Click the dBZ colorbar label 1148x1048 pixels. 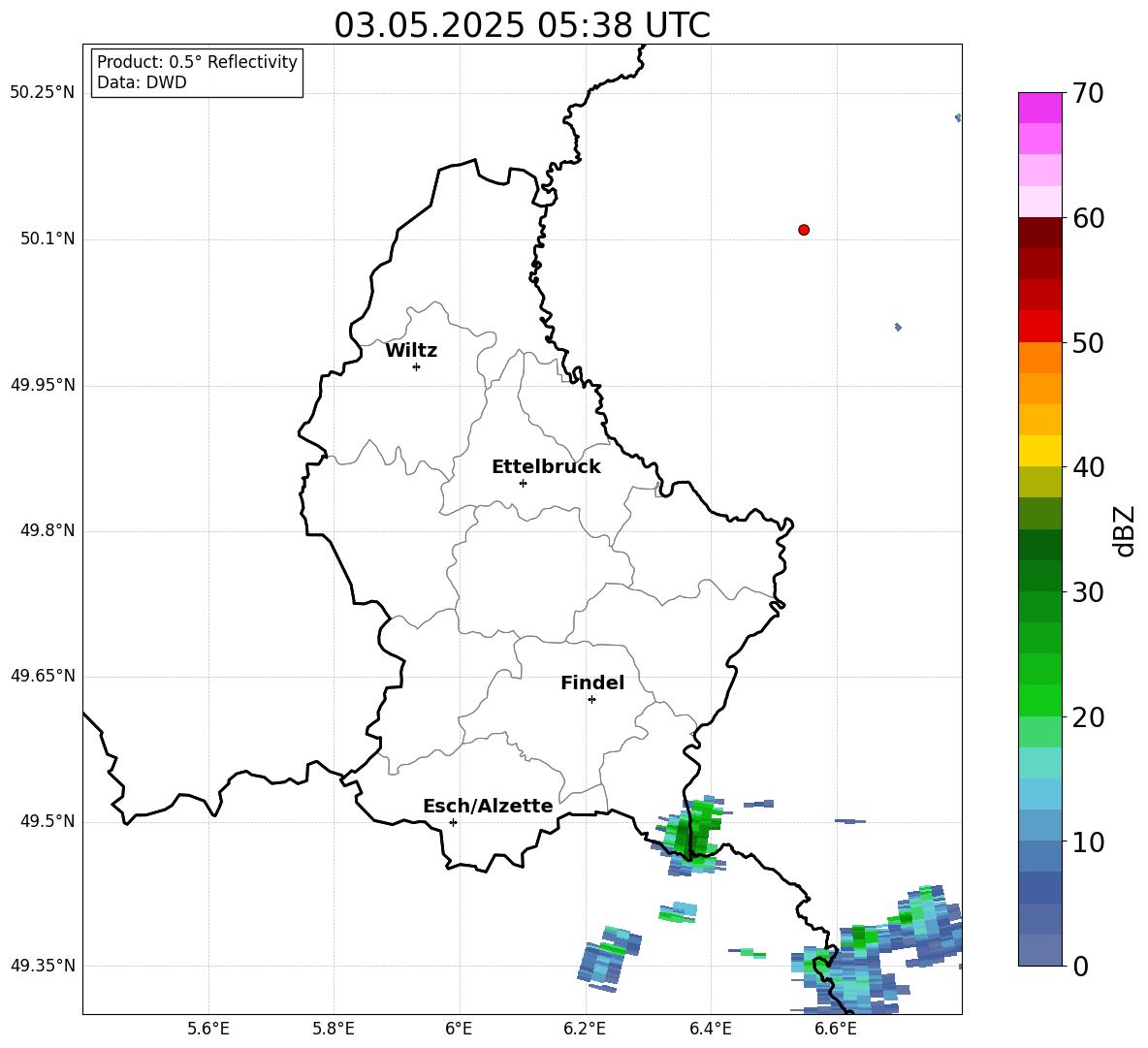click(1124, 530)
